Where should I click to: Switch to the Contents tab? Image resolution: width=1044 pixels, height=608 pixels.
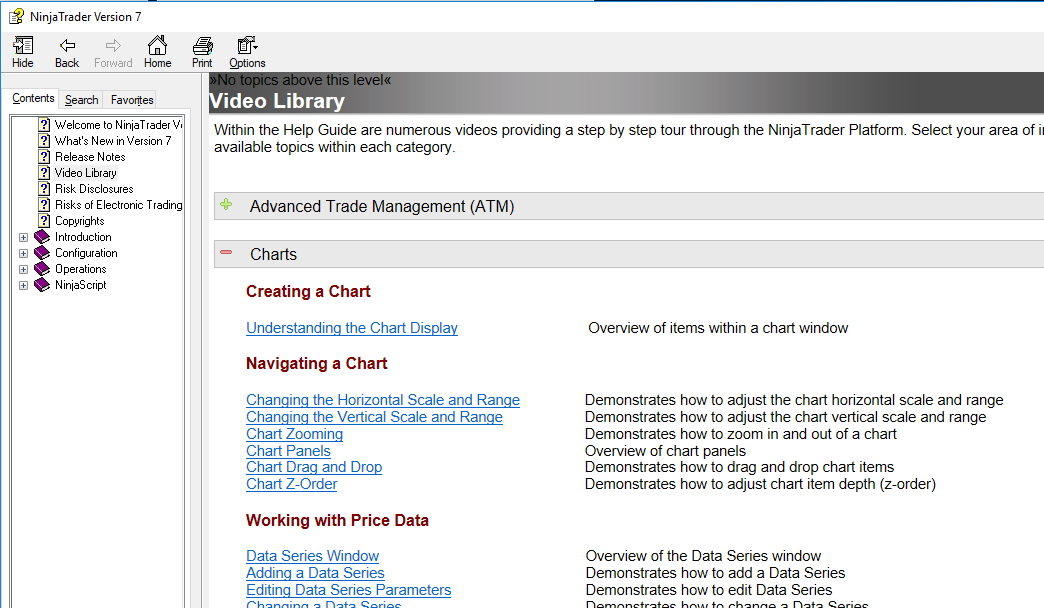click(x=33, y=99)
